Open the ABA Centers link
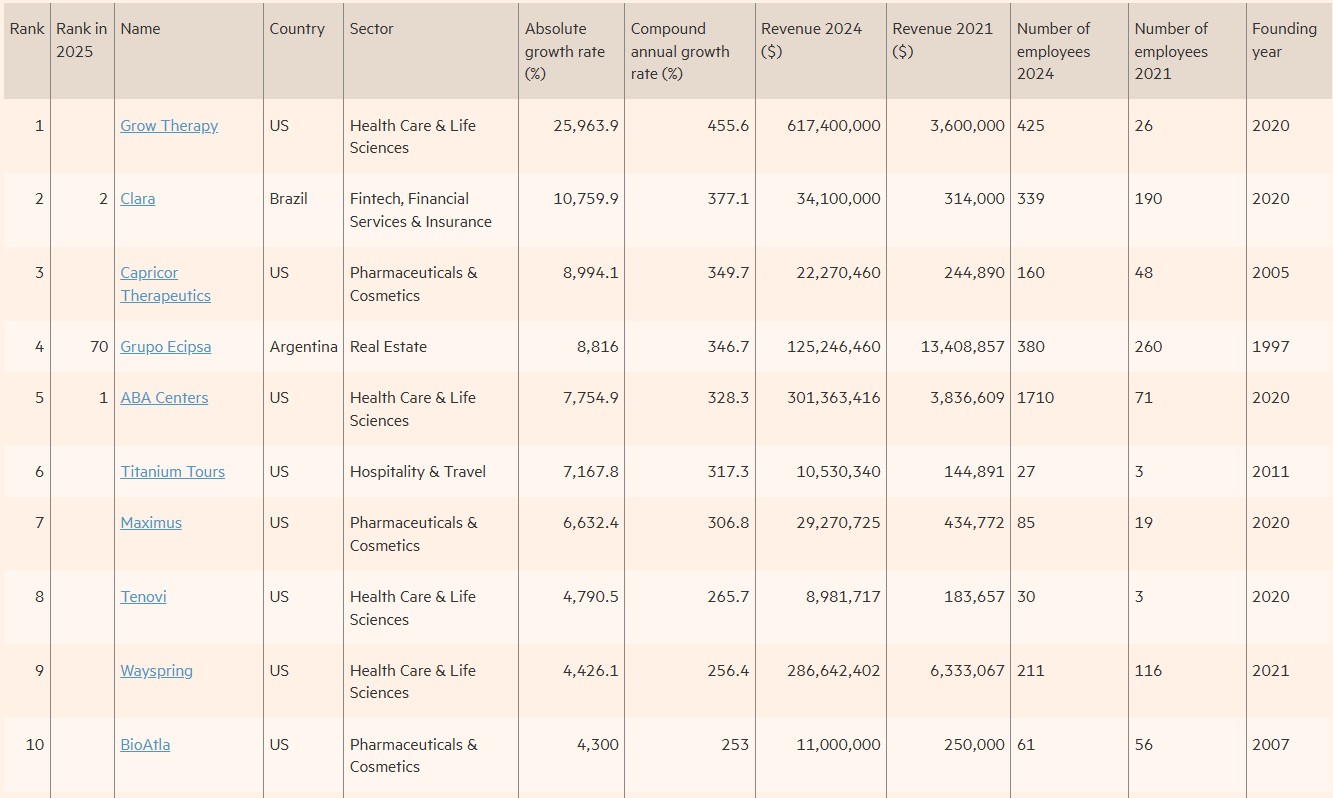Screen dimensions: 1333x798 point(164,398)
